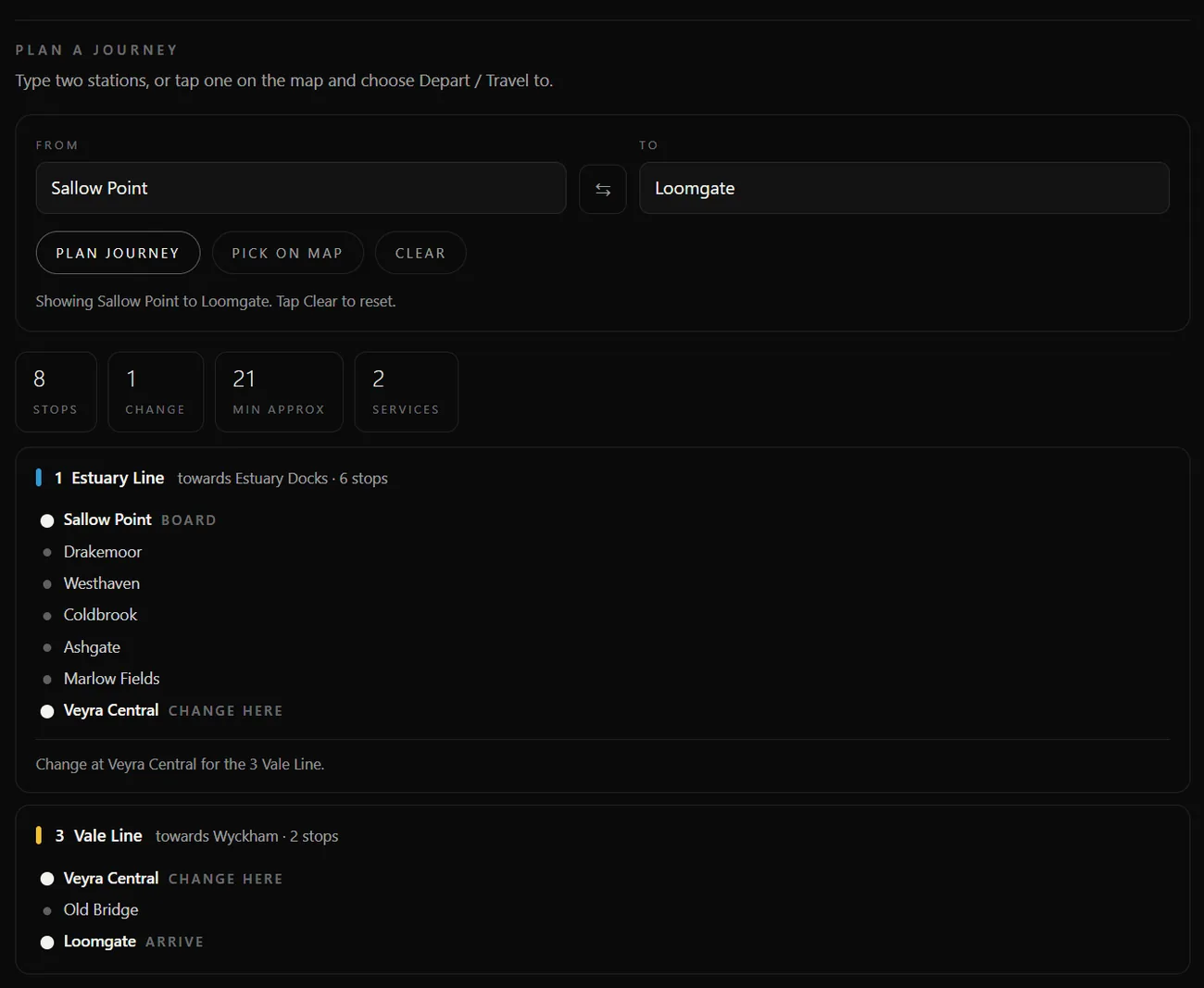Select the Coldbrook stop
Screen dimensions: 1204x988
(100, 615)
